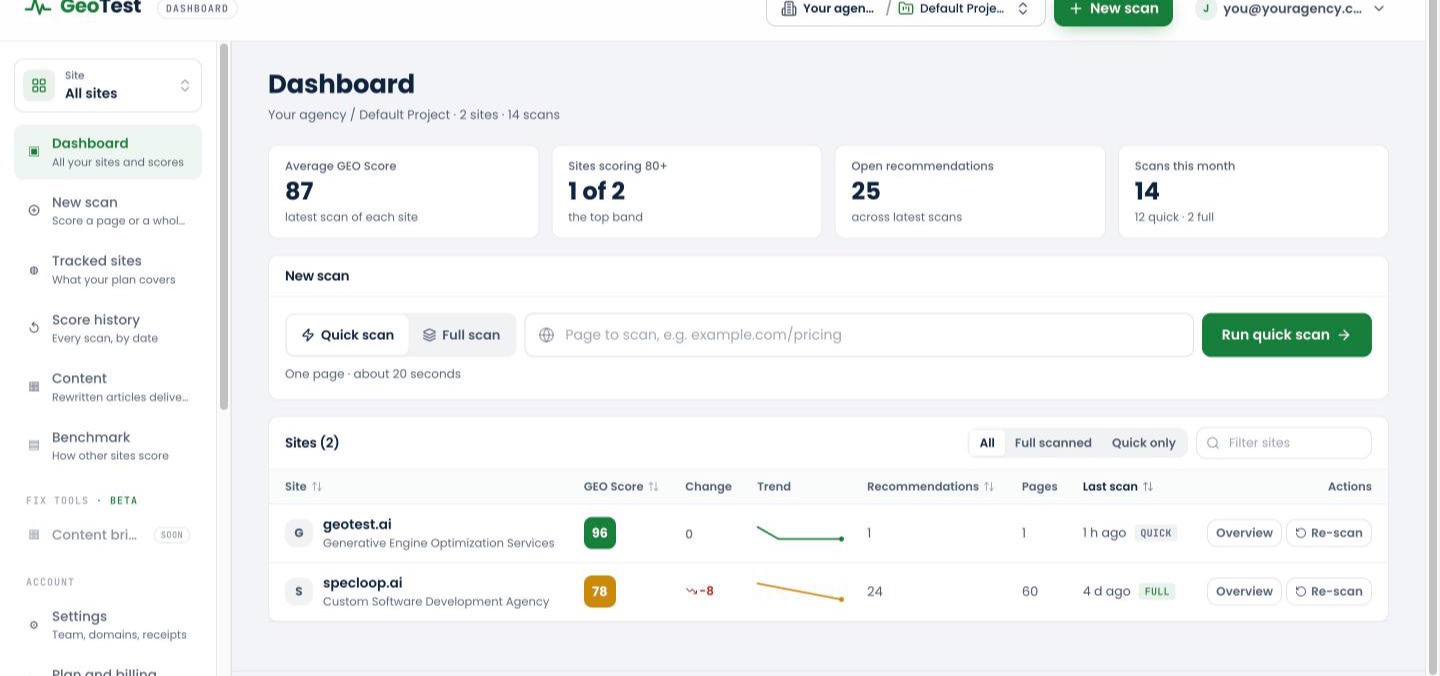Sort by Site column
The width and height of the screenshot is (1440, 676).
(303, 487)
